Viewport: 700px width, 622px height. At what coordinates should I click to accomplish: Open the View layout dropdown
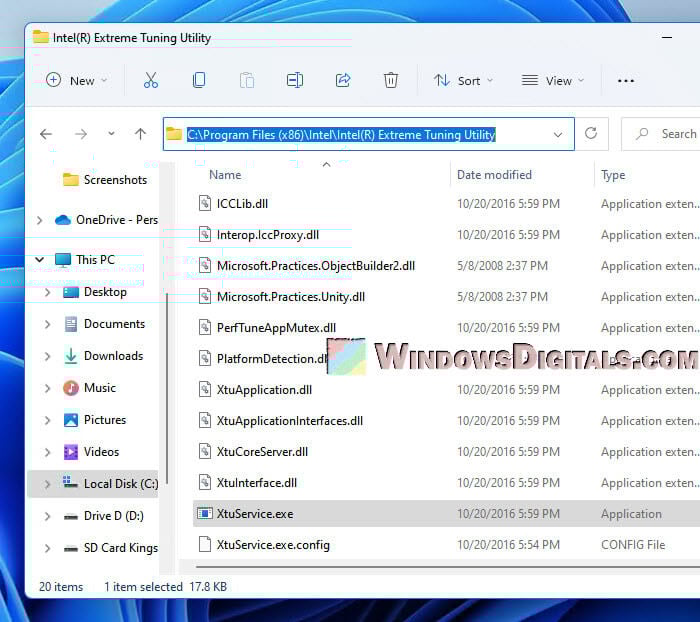coord(553,80)
